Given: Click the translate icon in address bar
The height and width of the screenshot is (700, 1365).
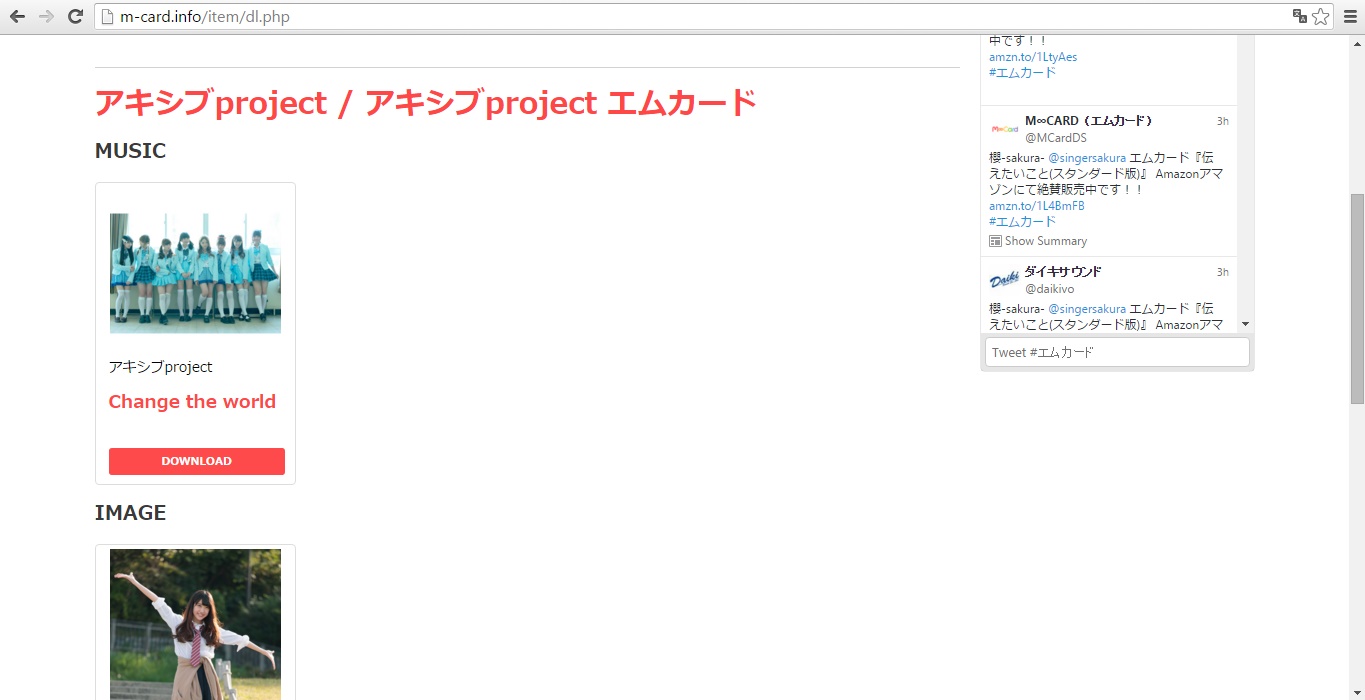Looking at the screenshot, I should coord(1299,16).
